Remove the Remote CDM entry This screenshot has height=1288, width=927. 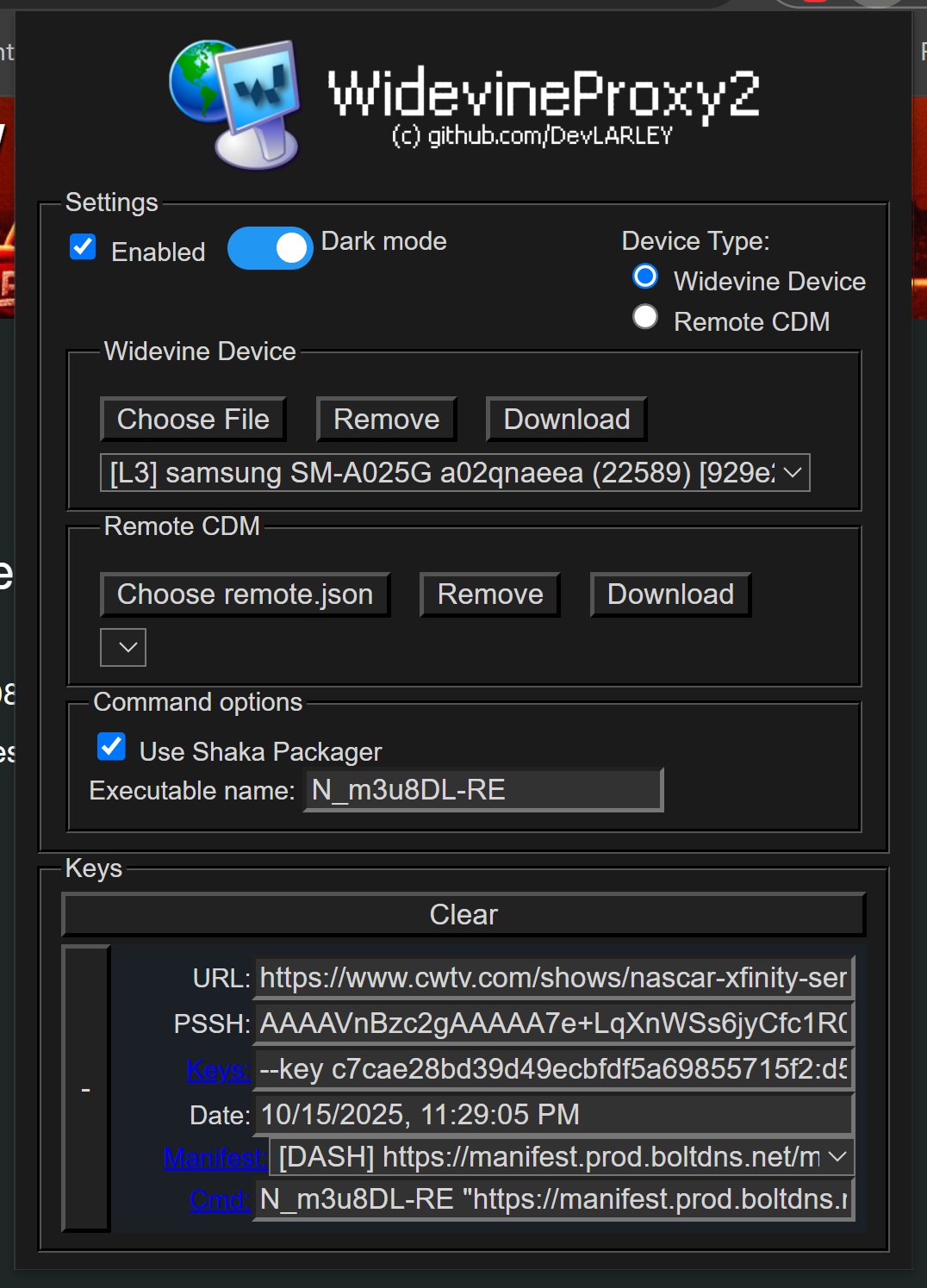tap(489, 594)
